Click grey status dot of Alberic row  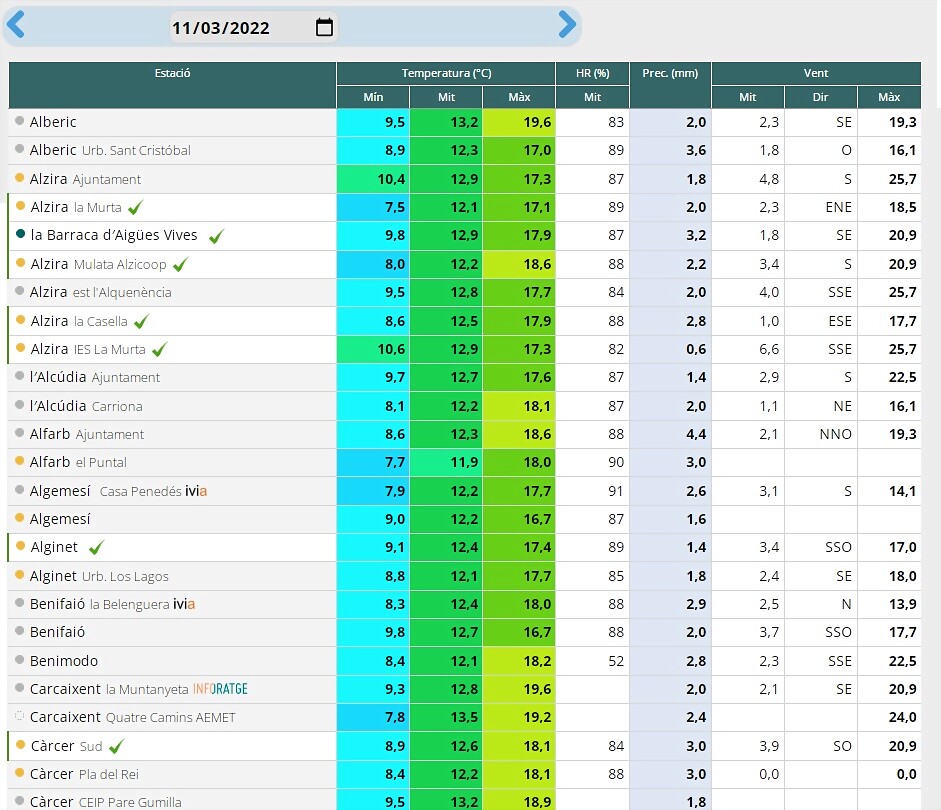pos(19,121)
